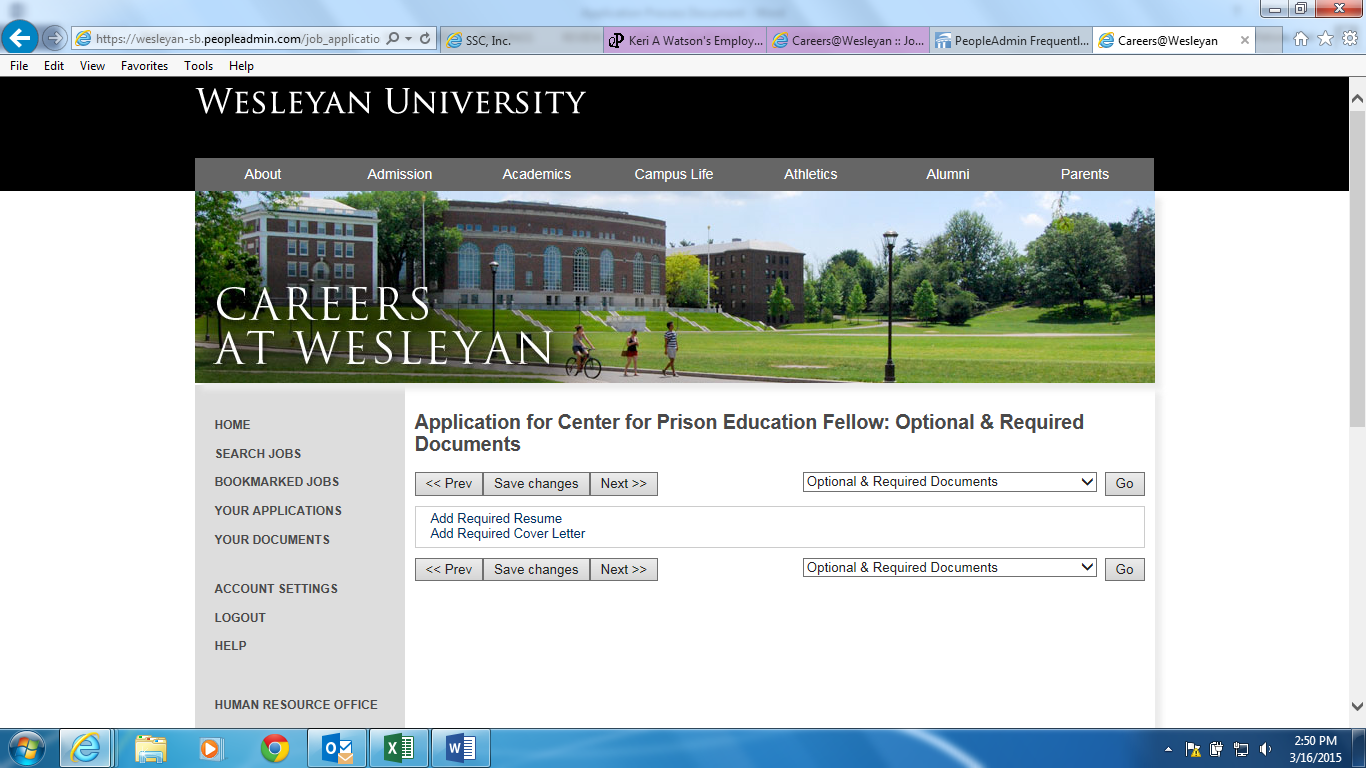Click the lower Save changes button

[536, 570]
